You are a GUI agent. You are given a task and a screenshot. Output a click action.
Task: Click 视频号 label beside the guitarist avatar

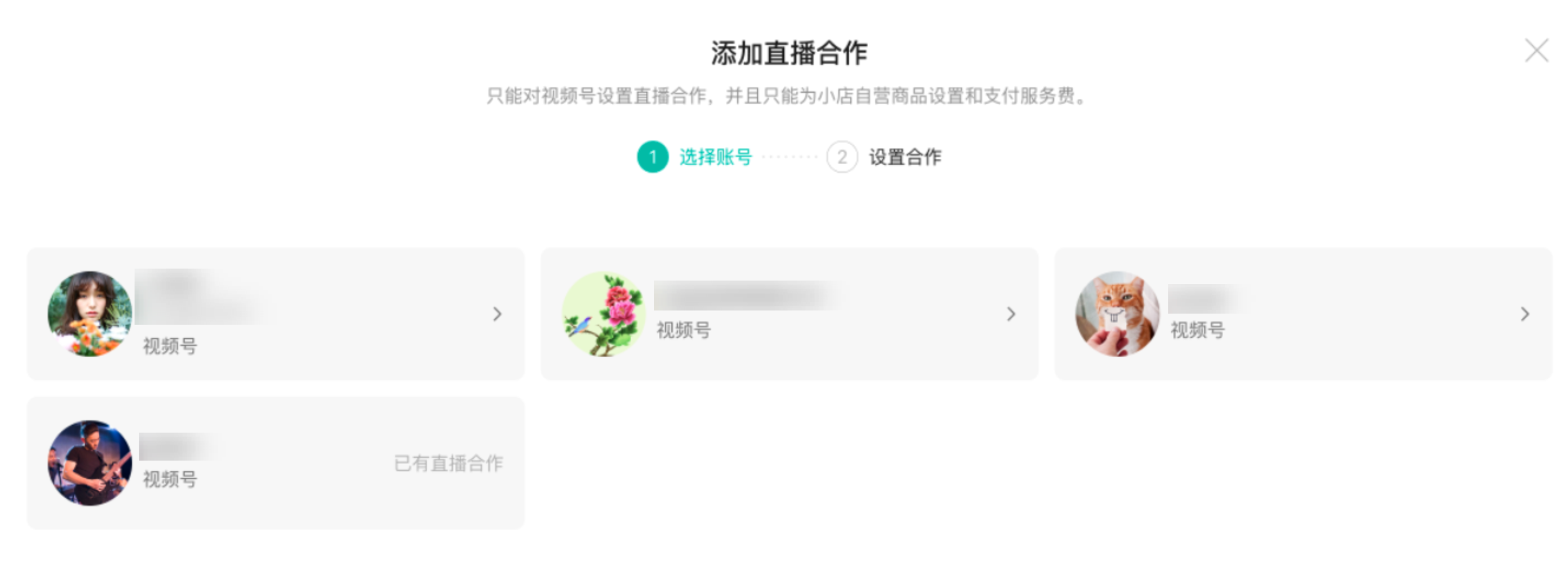tap(170, 479)
